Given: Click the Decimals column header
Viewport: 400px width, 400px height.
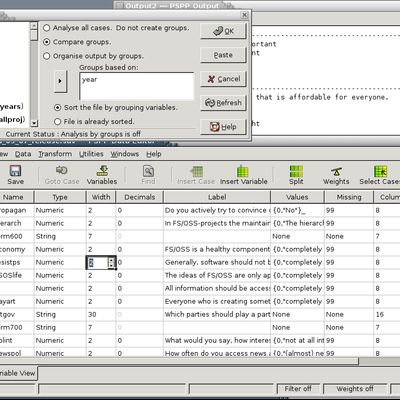Looking at the screenshot, I should 140,197.
